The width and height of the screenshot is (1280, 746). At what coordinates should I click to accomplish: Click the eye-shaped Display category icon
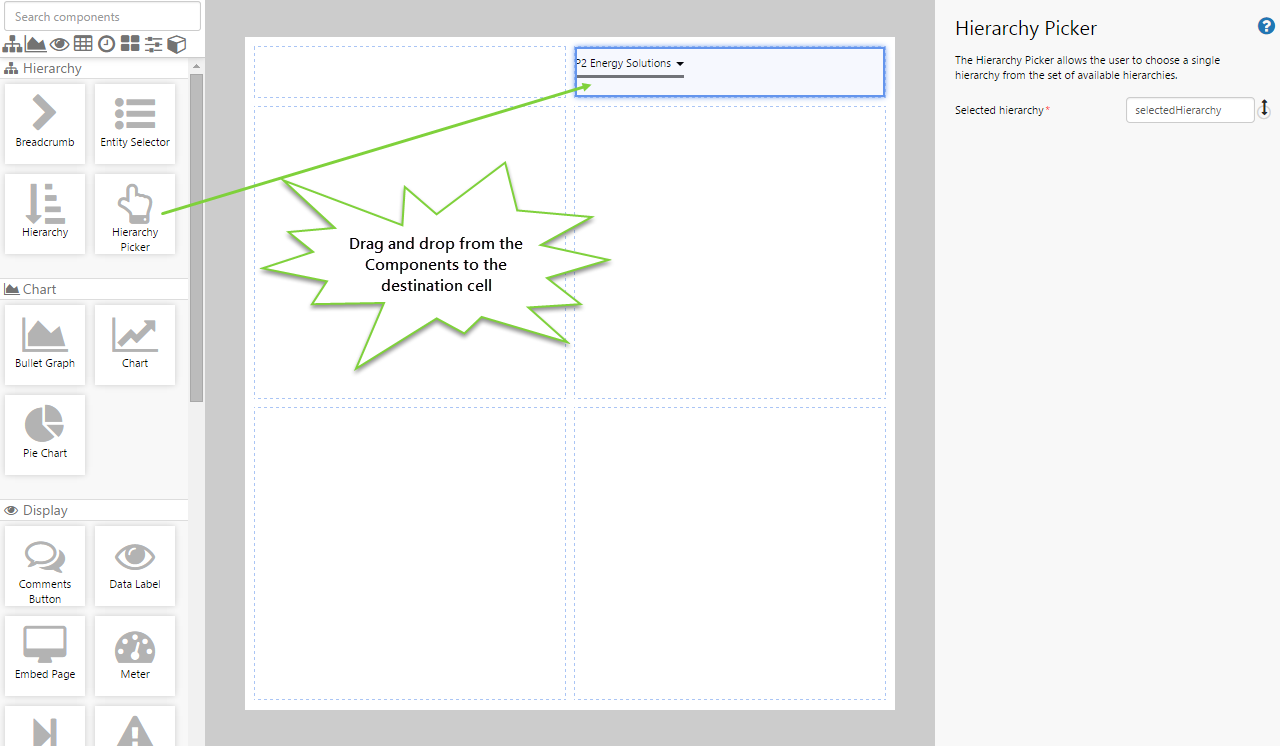60,44
